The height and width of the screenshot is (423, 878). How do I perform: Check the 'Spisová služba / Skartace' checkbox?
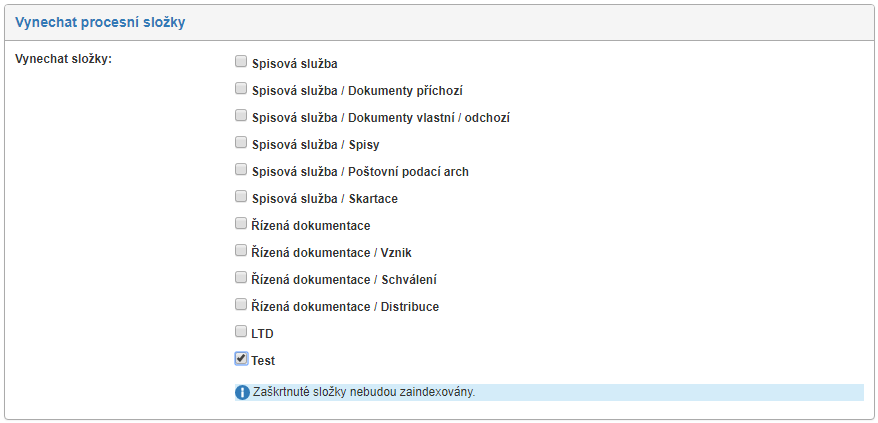point(241,197)
